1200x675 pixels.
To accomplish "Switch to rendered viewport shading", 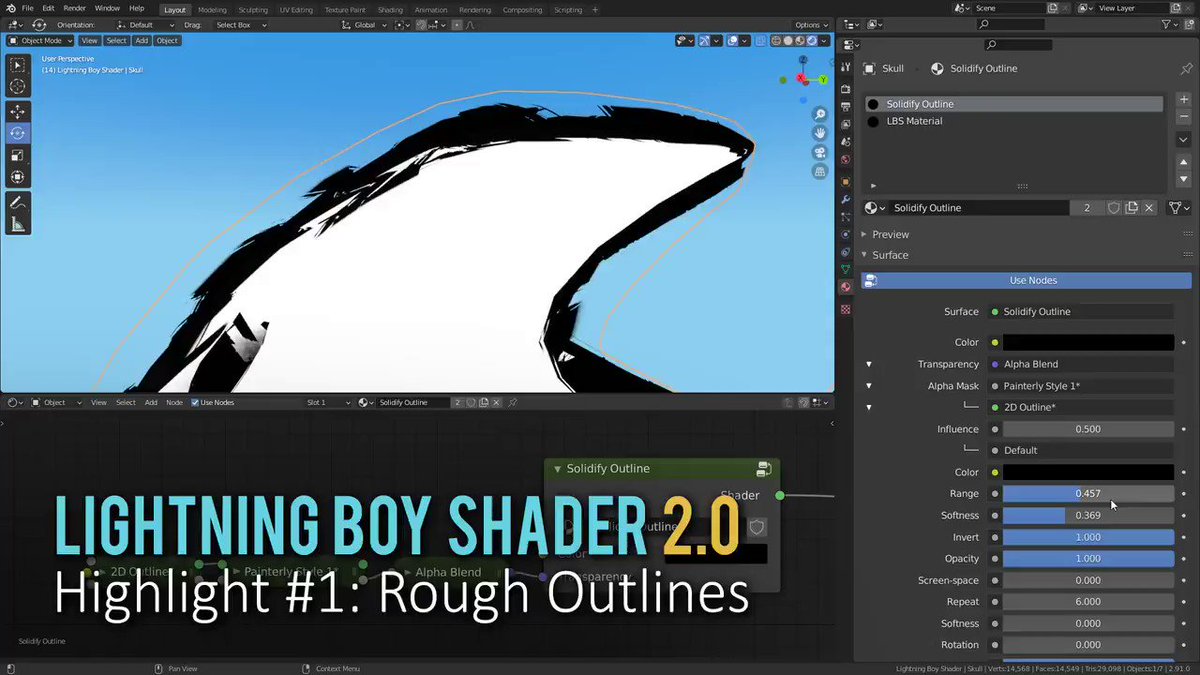I will (812, 41).
